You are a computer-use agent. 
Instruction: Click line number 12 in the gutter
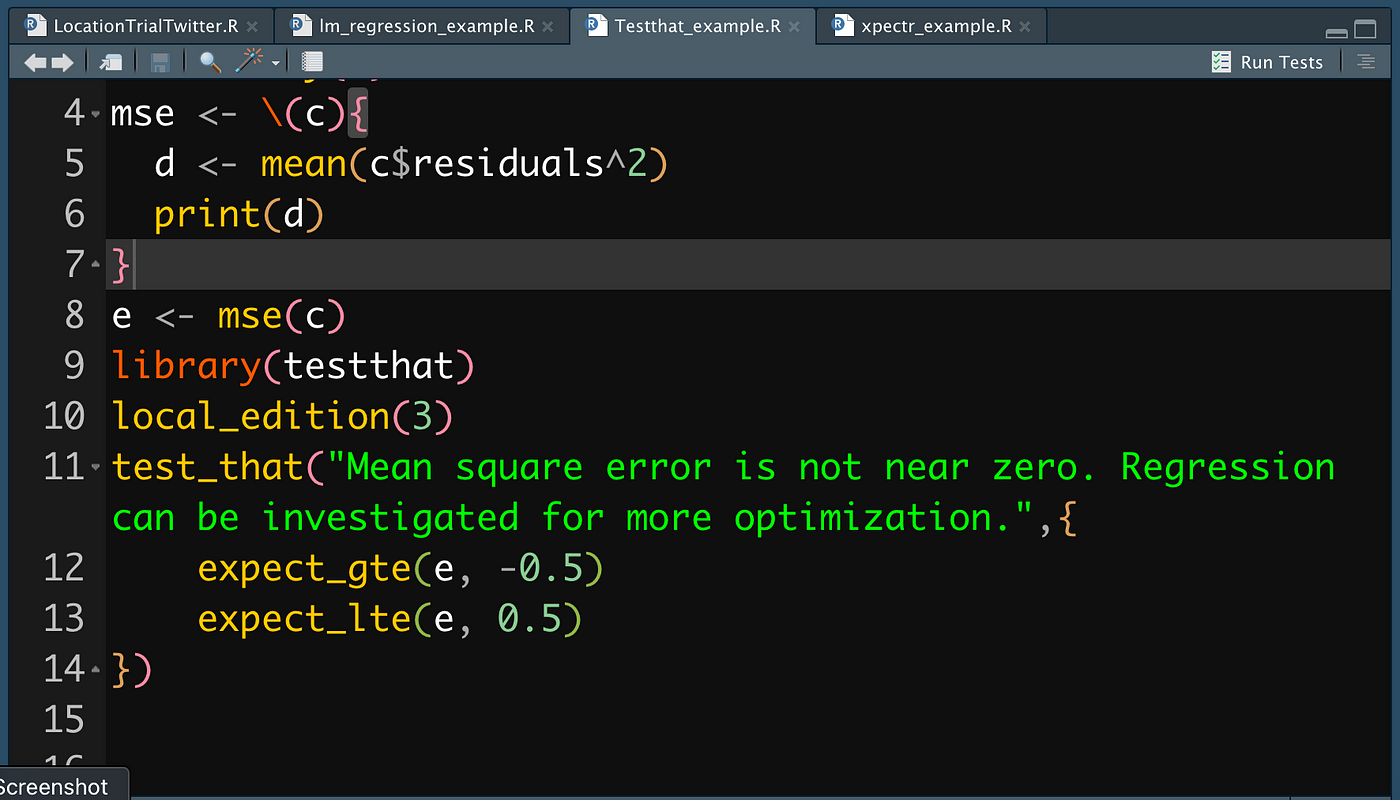point(65,568)
